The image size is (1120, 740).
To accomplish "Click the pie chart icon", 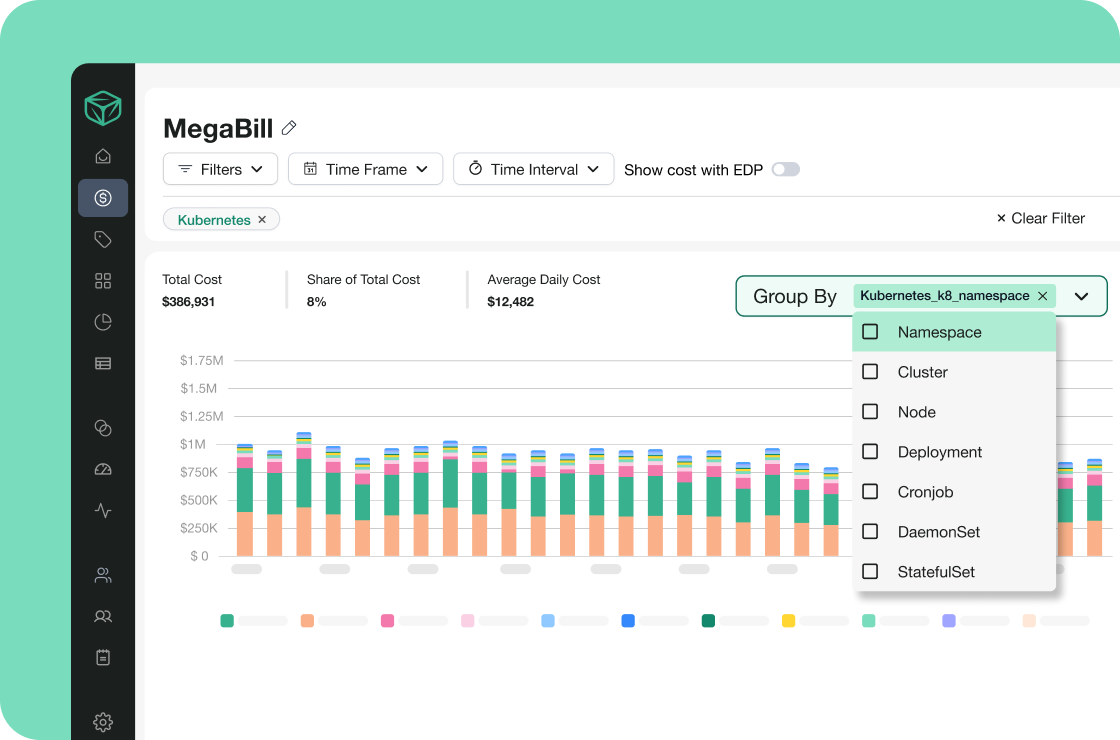I will click(103, 322).
